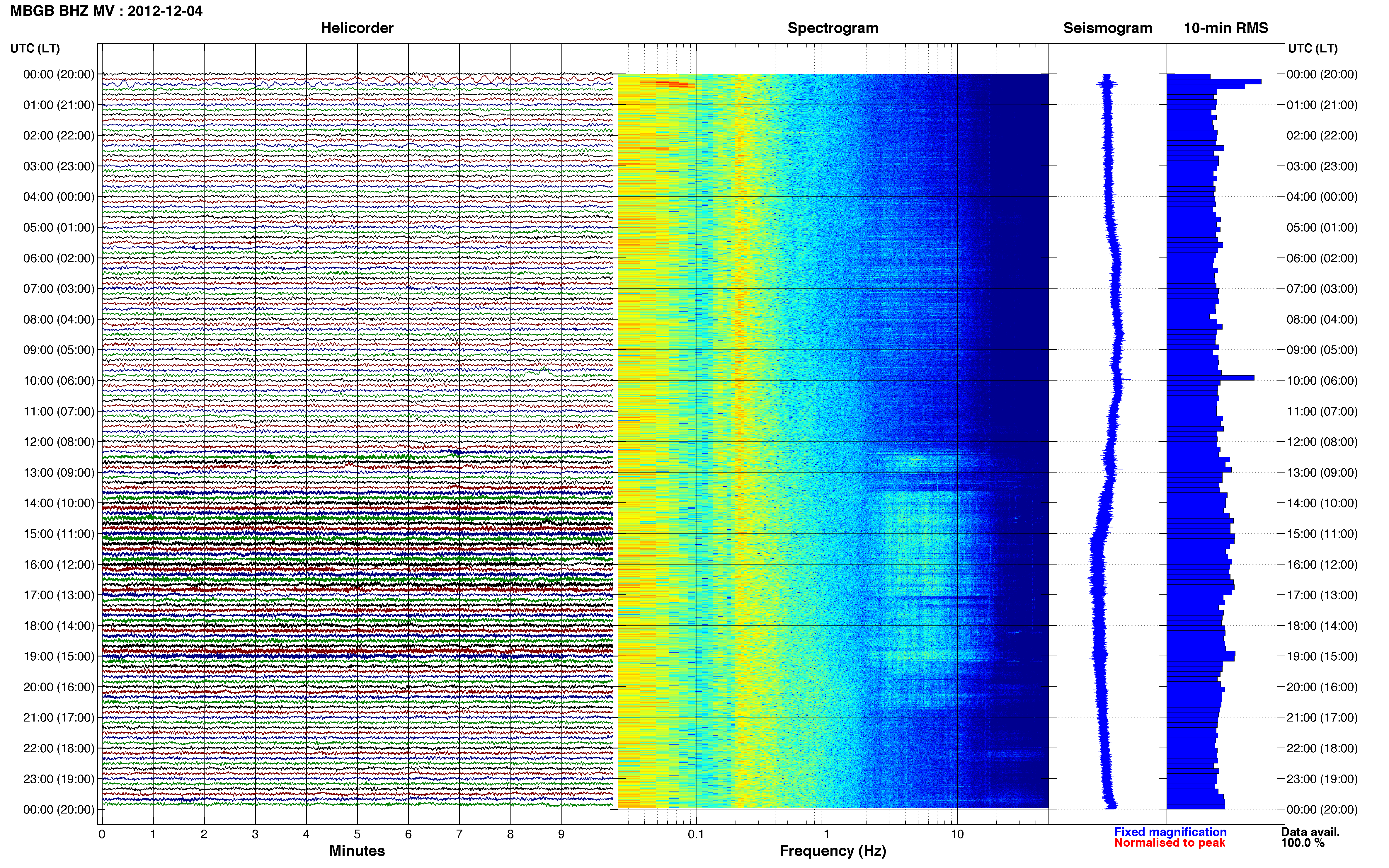Click the long RMS bar just before 10:00
This screenshot has width=1389, height=868.
tap(1211, 378)
